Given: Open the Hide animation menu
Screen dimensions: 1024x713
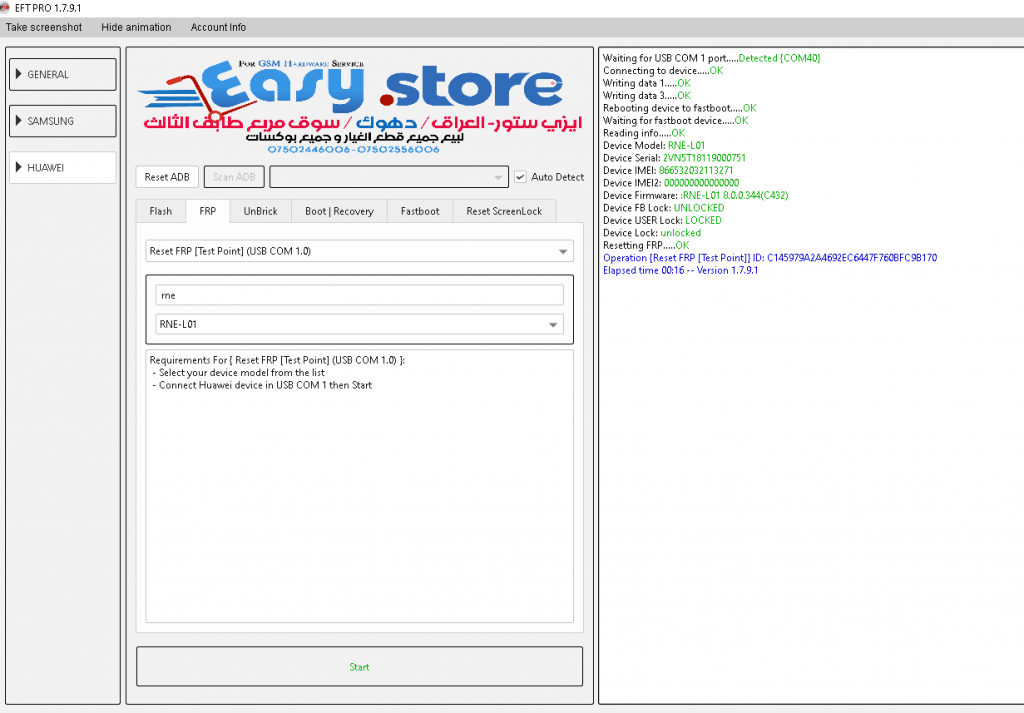Looking at the screenshot, I should 136,27.
